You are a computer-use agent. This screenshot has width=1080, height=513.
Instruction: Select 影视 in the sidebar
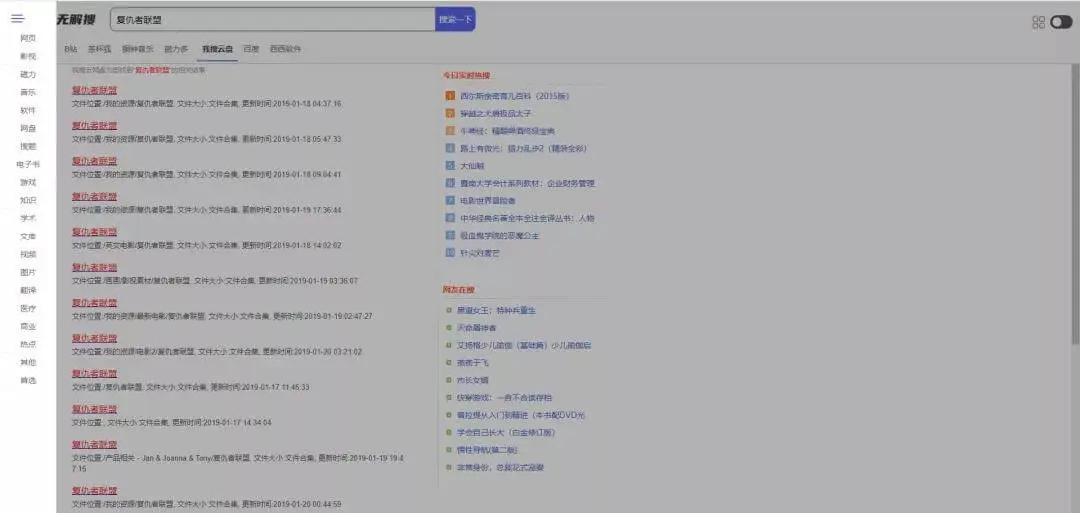point(28,56)
